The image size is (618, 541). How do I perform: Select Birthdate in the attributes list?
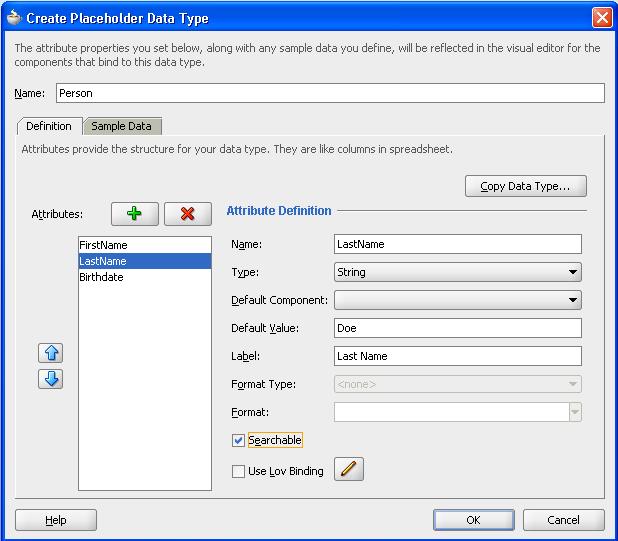[x=102, y=277]
